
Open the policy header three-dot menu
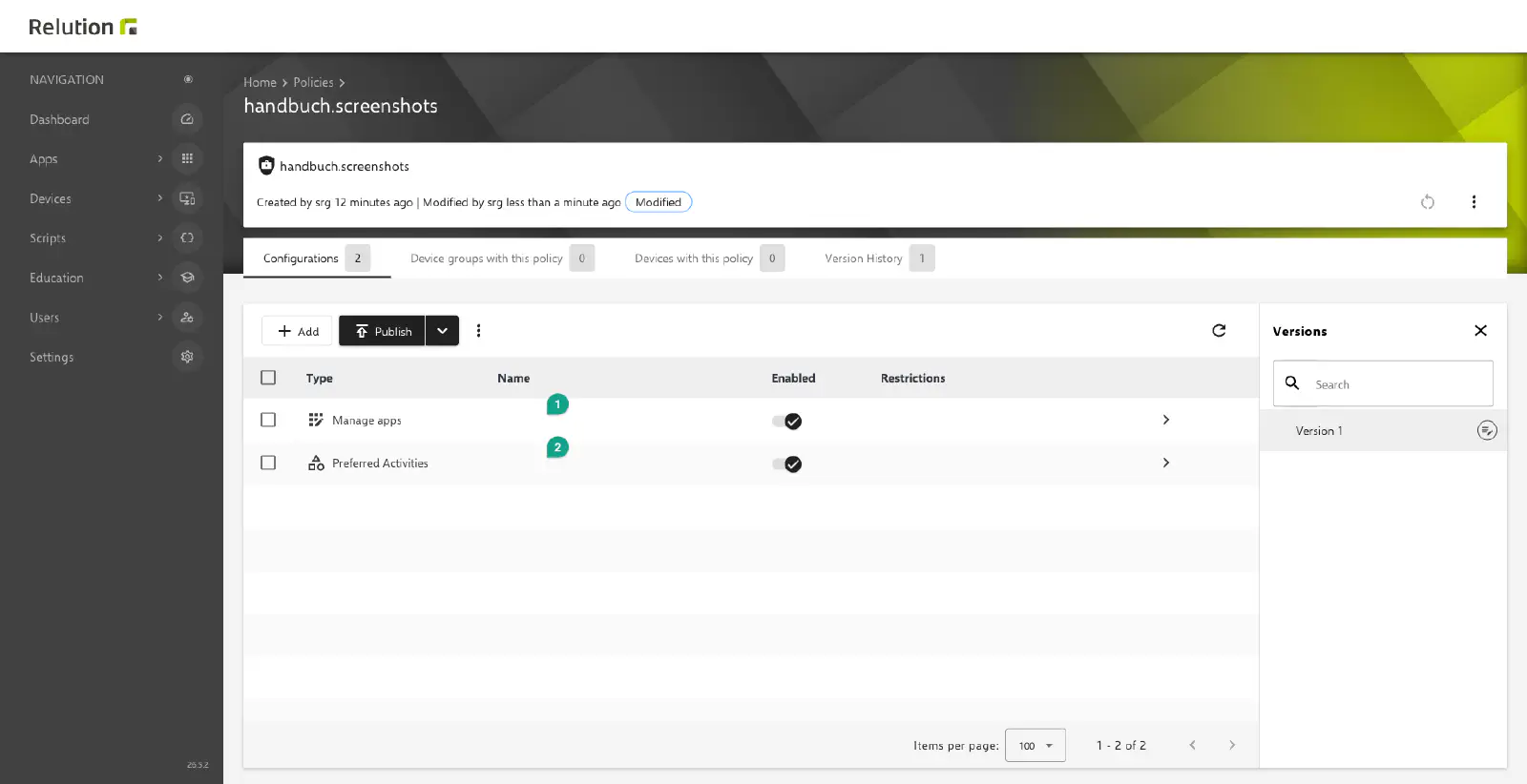1474,202
